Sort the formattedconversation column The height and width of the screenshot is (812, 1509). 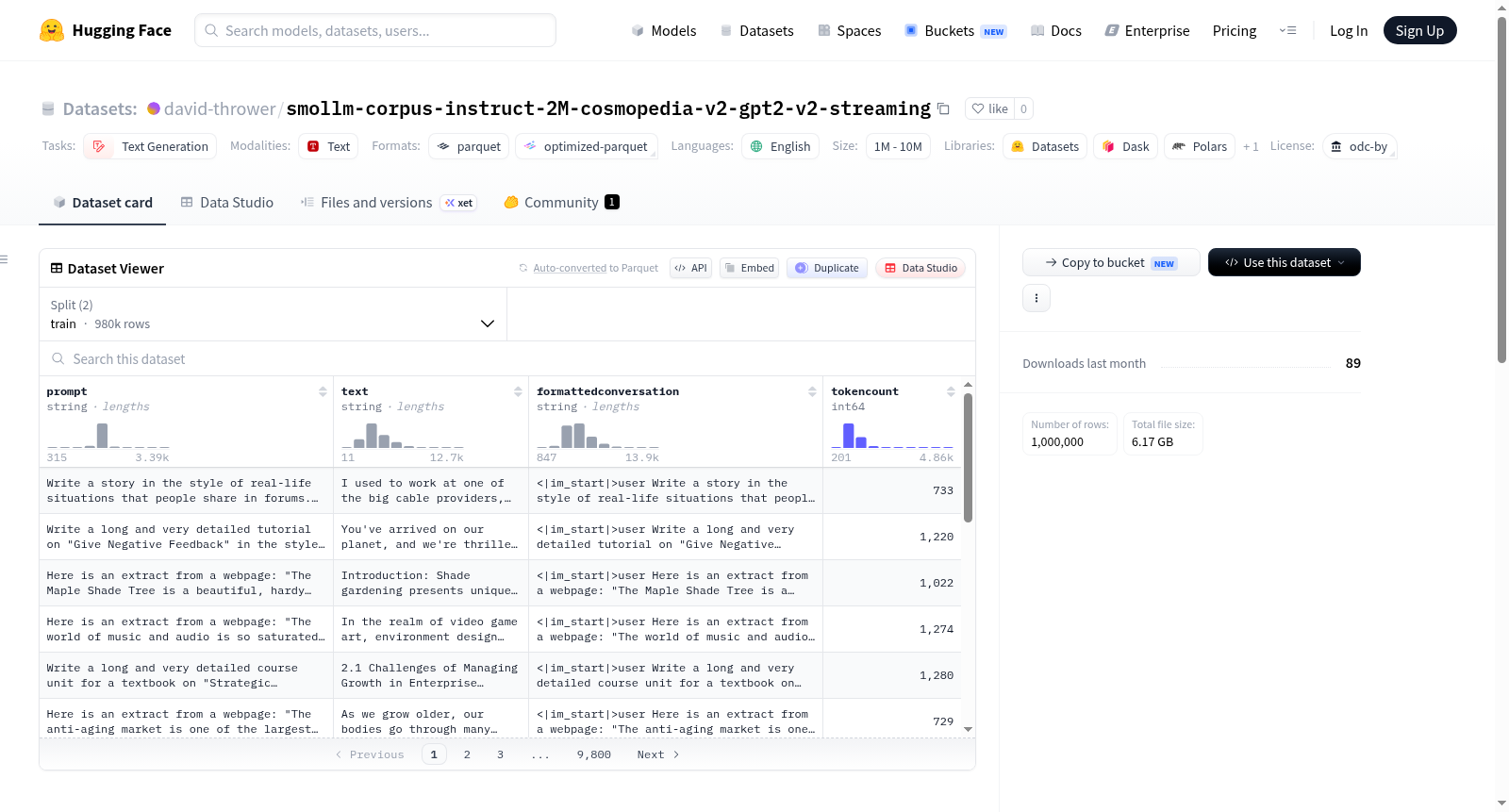pyautogui.click(x=812, y=391)
